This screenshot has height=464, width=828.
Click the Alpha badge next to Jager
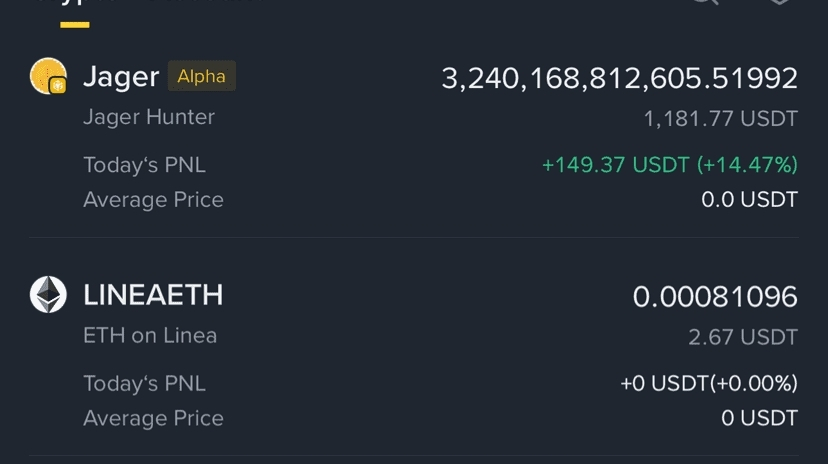[x=201, y=76]
